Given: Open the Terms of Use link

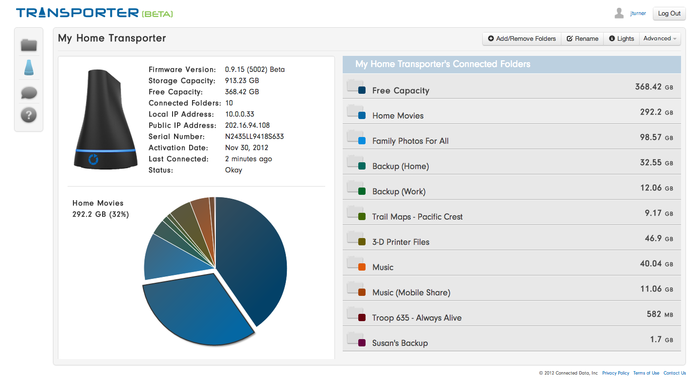Looking at the screenshot, I should click(x=646, y=373).
